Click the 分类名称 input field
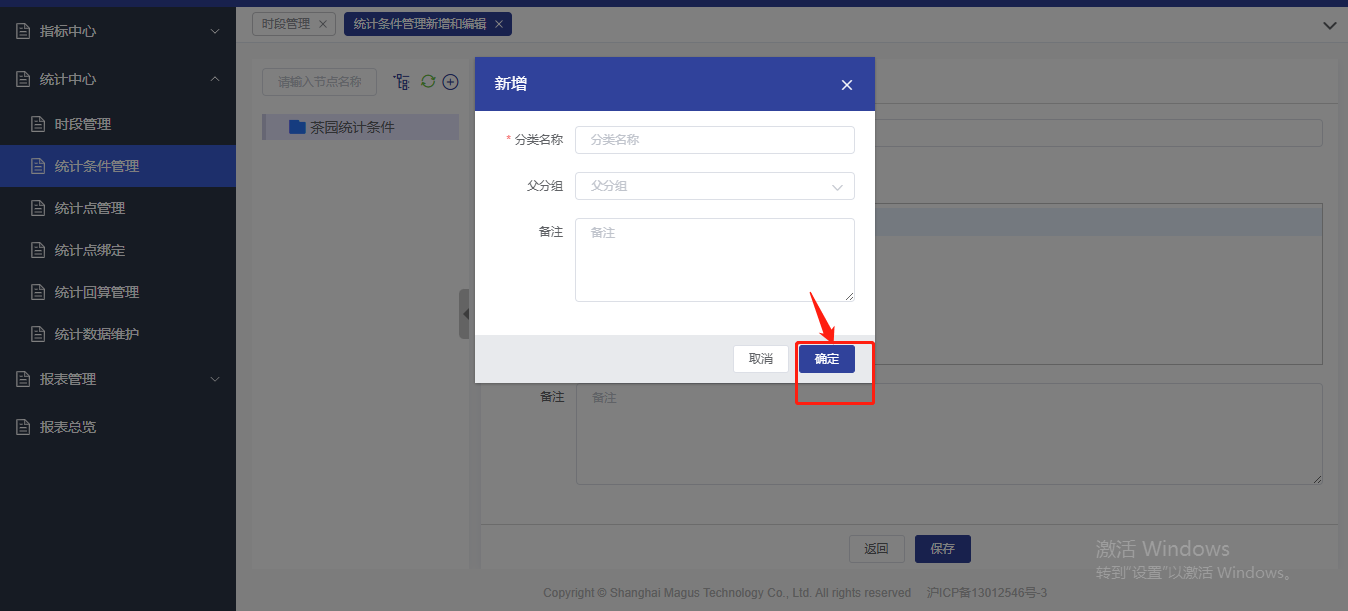The height and width of the screenshot is (611, 1348). (x=714, y=140)
